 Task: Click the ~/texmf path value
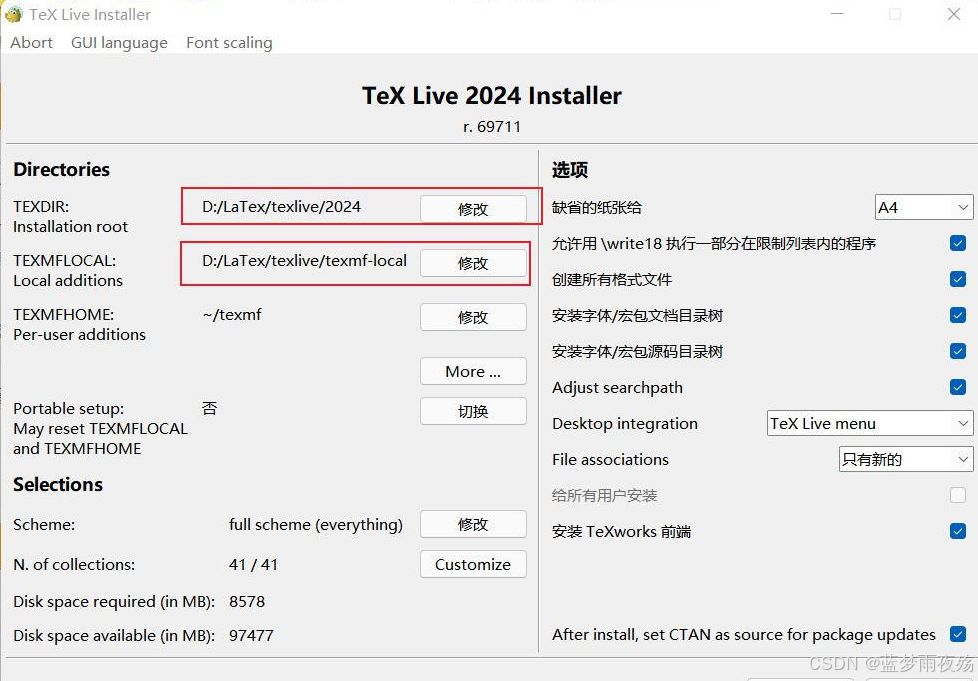pyautogui.click(x=232, y=314)
